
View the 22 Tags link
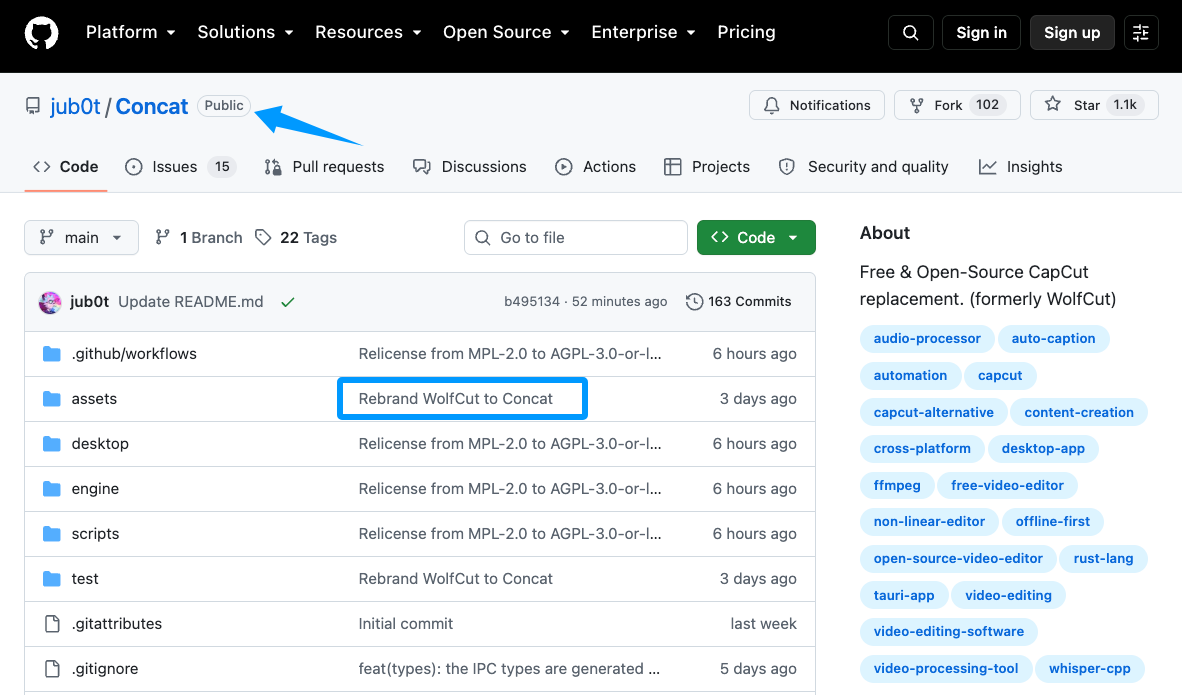pos(296,237)
